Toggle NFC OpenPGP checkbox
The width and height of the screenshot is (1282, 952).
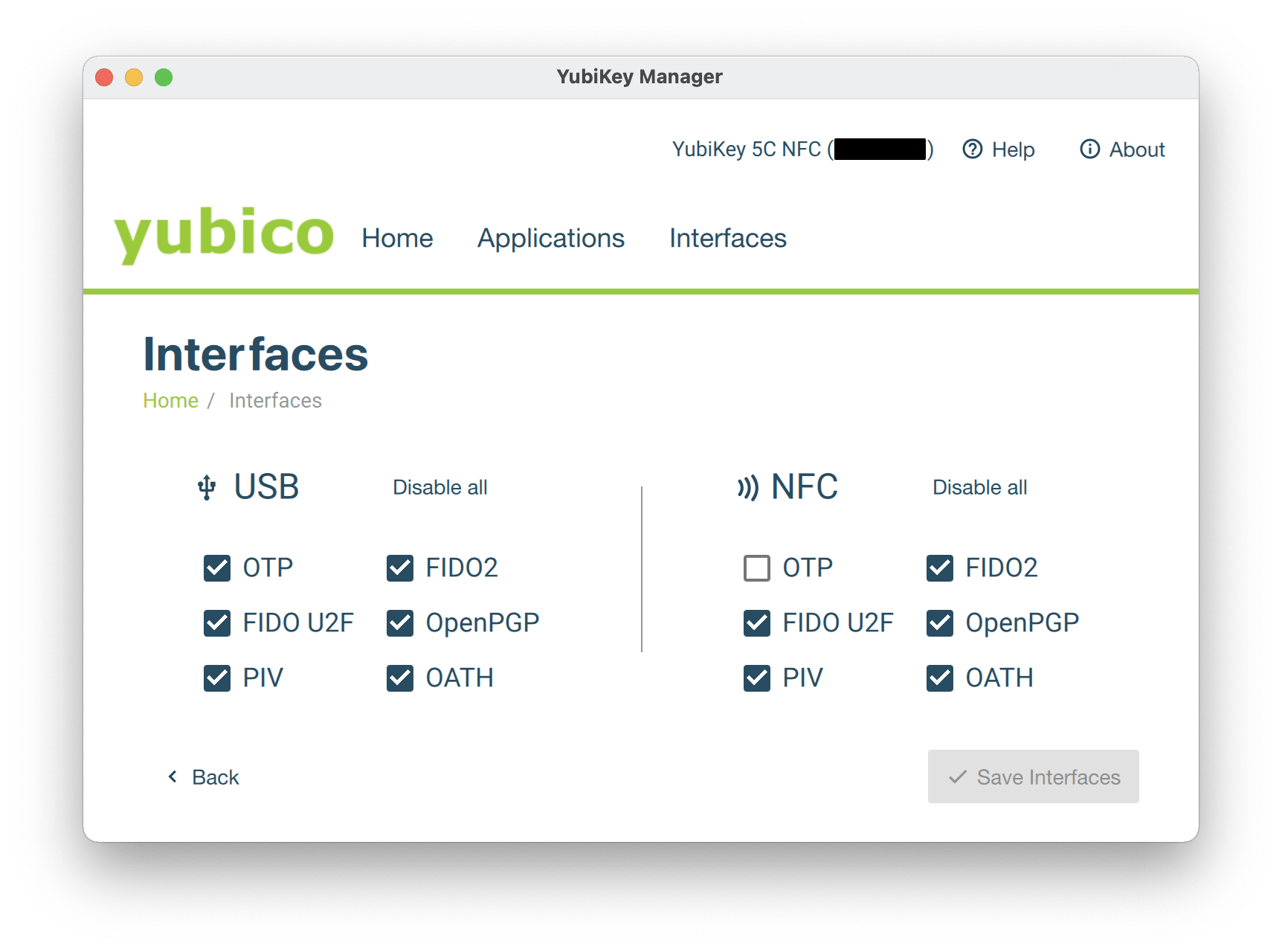[940, 623]
